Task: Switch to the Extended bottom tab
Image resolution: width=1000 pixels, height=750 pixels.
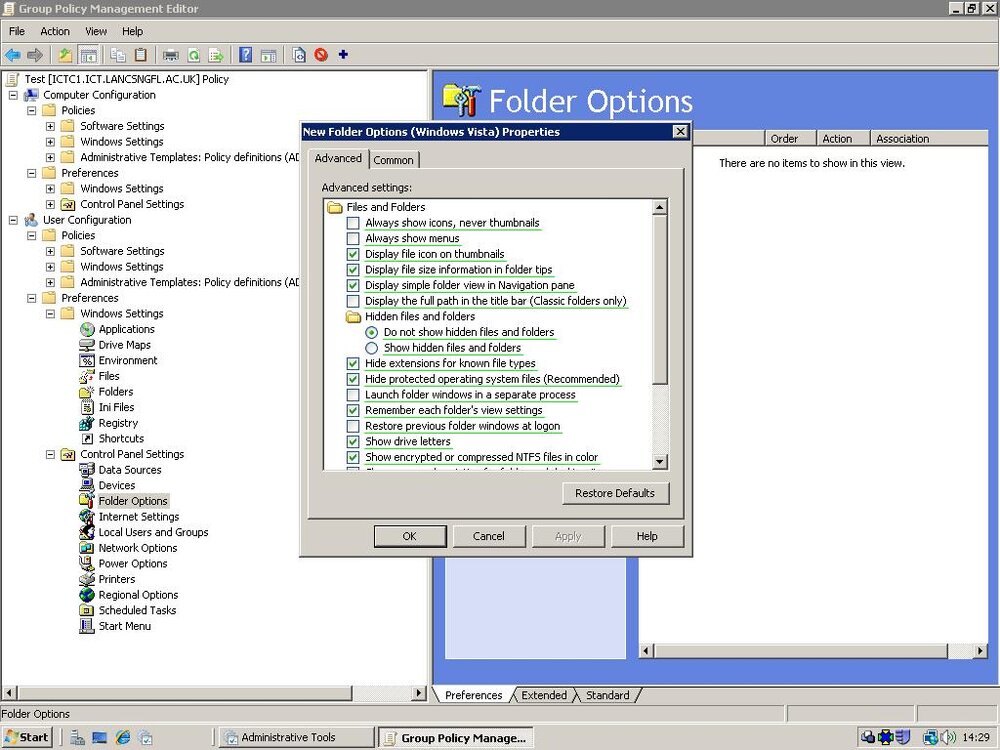Action: coord(543,695)
